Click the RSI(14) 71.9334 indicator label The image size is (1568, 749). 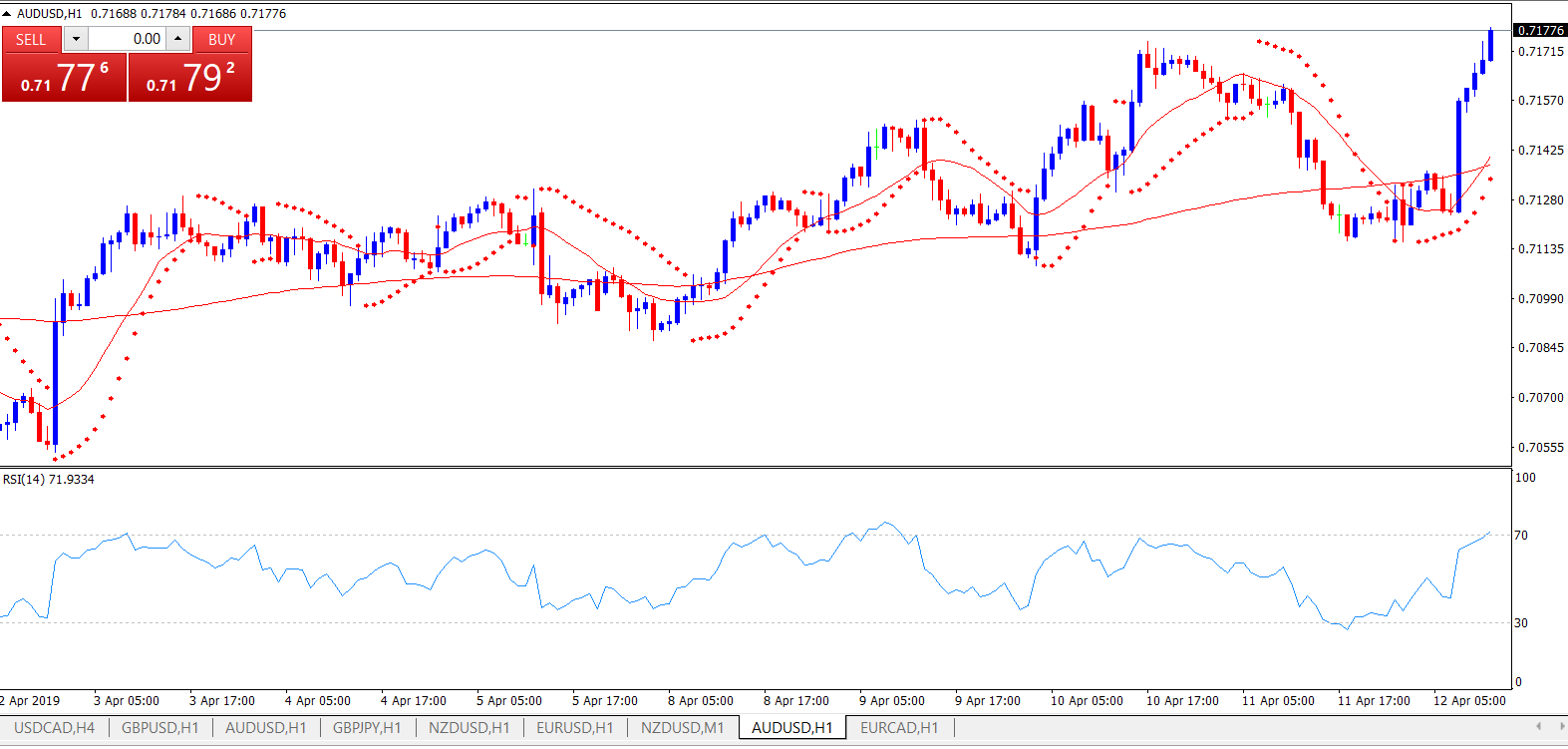49,480
